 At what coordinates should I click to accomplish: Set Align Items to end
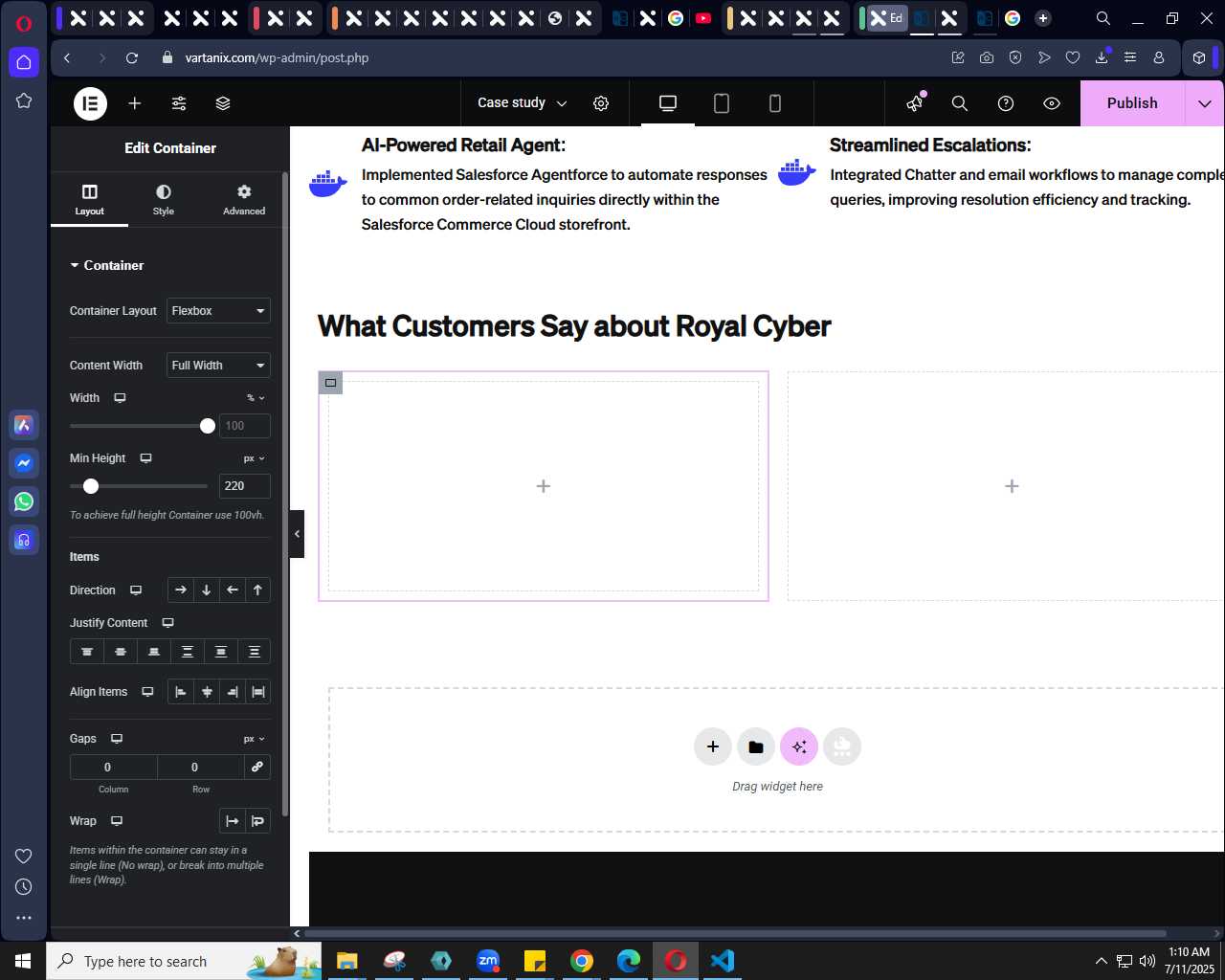point(233,692)
